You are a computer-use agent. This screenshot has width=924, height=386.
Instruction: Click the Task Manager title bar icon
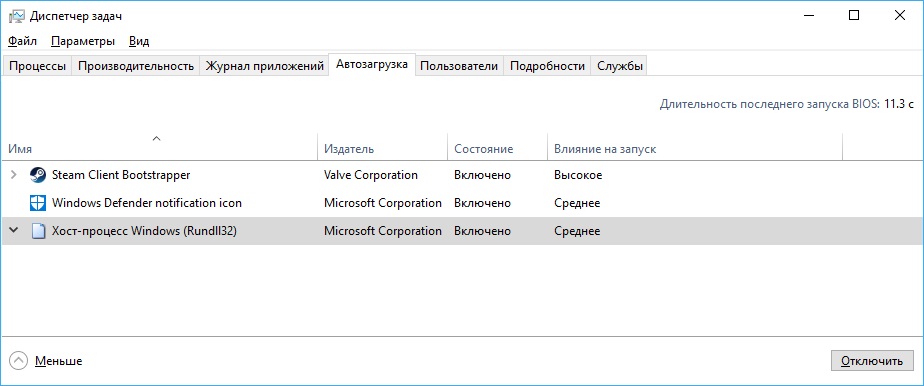(16, 16)
